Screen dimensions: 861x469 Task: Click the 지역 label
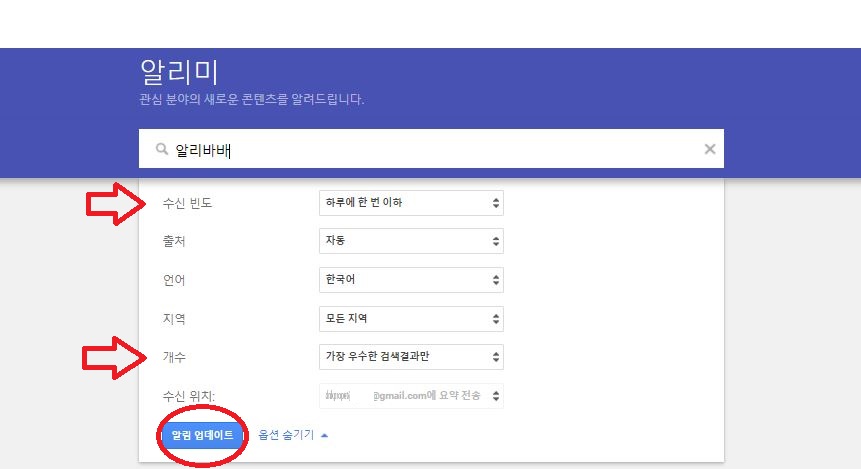tap(174, 319)
